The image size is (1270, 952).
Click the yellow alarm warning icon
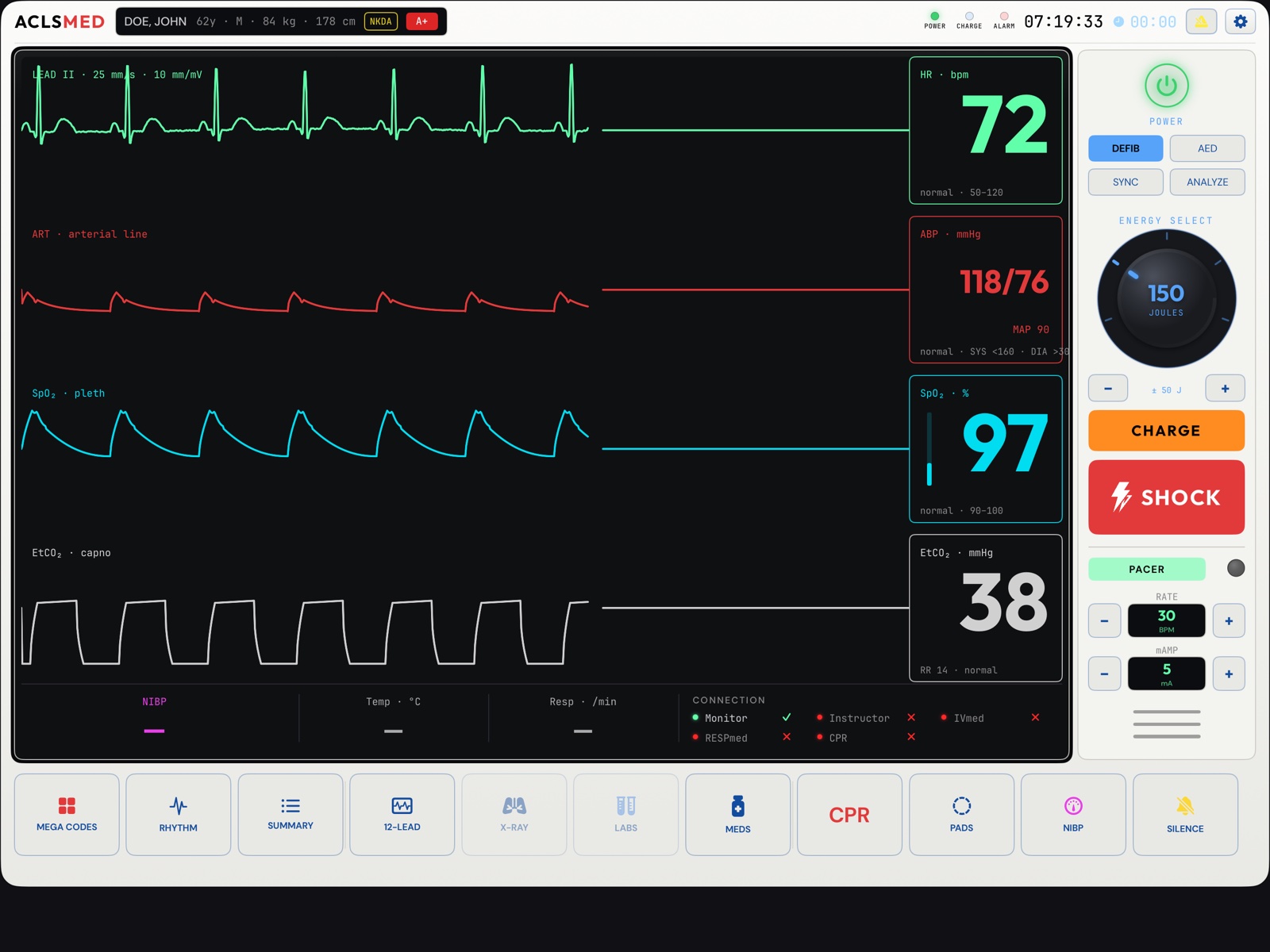(x=1202, y=21)
